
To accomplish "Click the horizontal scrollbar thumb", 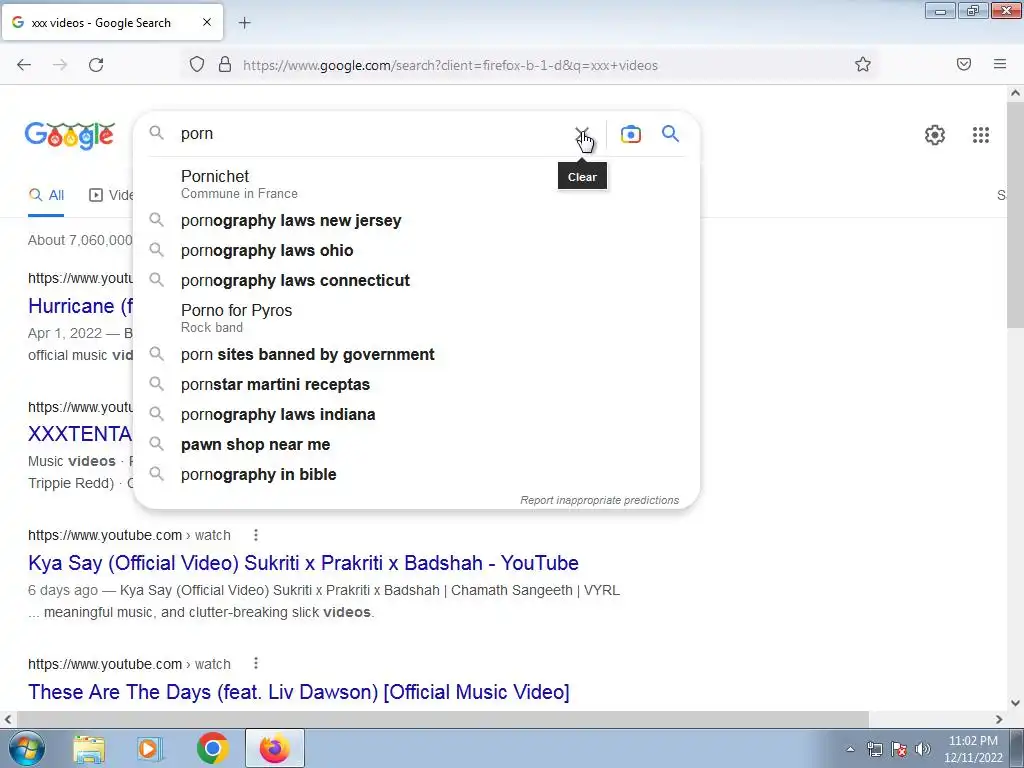I will coord(441,719).
